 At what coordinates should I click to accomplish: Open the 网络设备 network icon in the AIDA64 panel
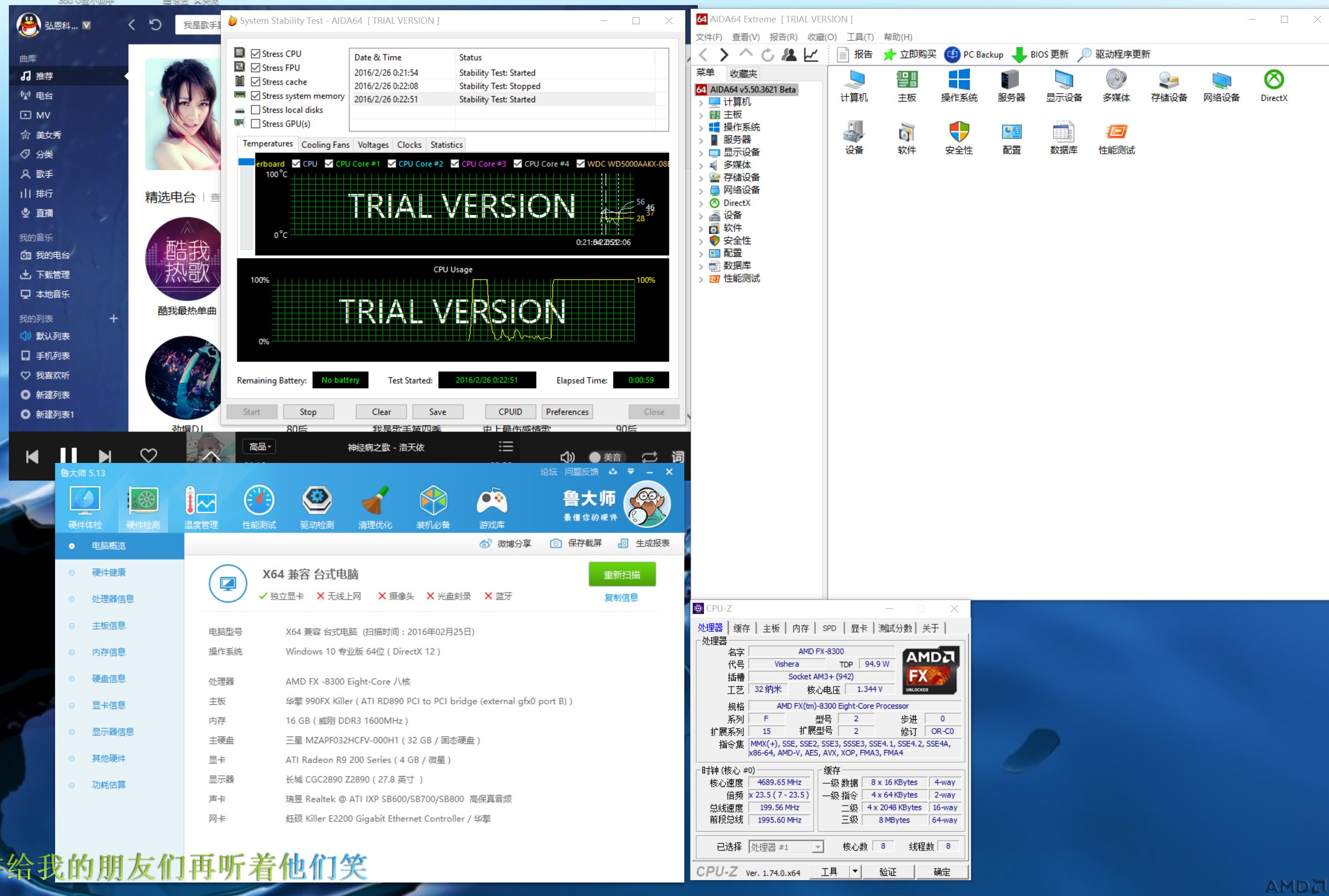(1221, 86)
